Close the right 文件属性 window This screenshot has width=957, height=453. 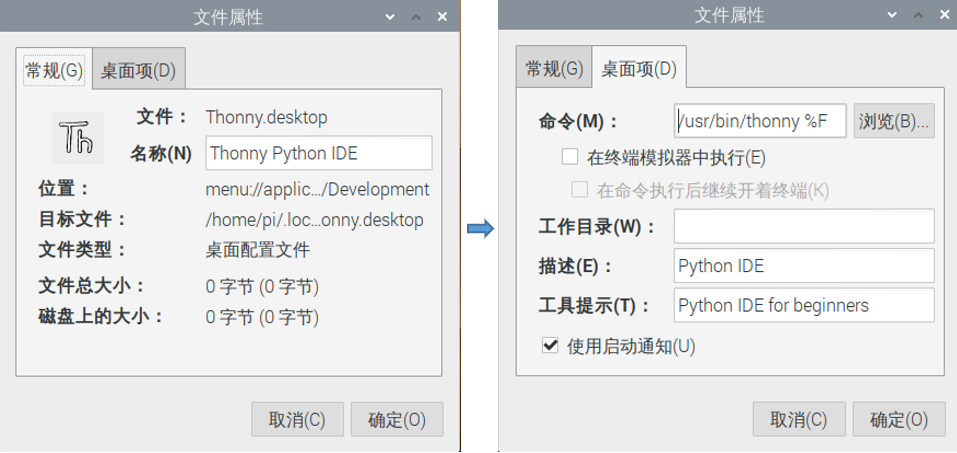(x=944, y=16)
